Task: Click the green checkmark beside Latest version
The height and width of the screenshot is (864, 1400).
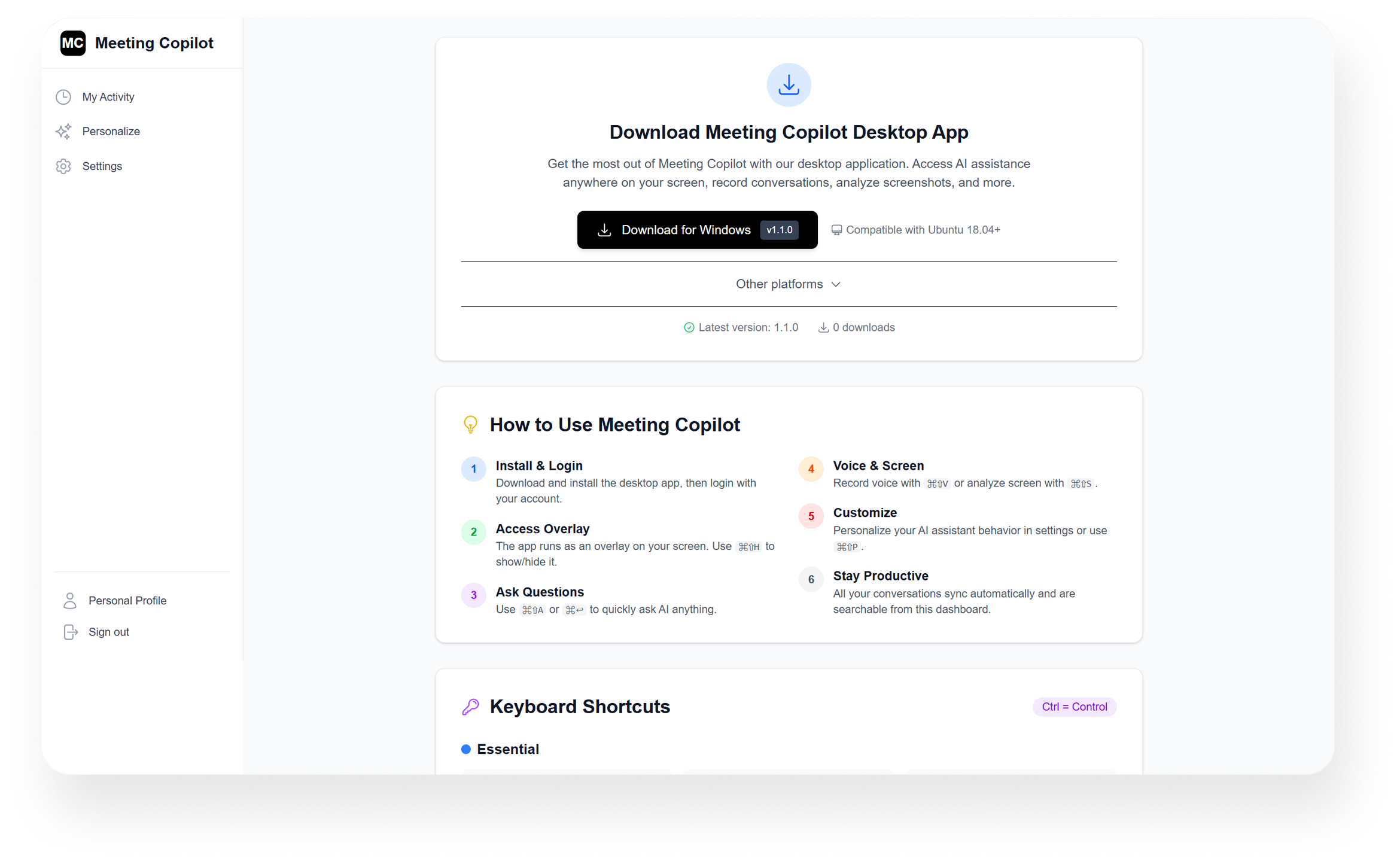Action: point(689,327)
